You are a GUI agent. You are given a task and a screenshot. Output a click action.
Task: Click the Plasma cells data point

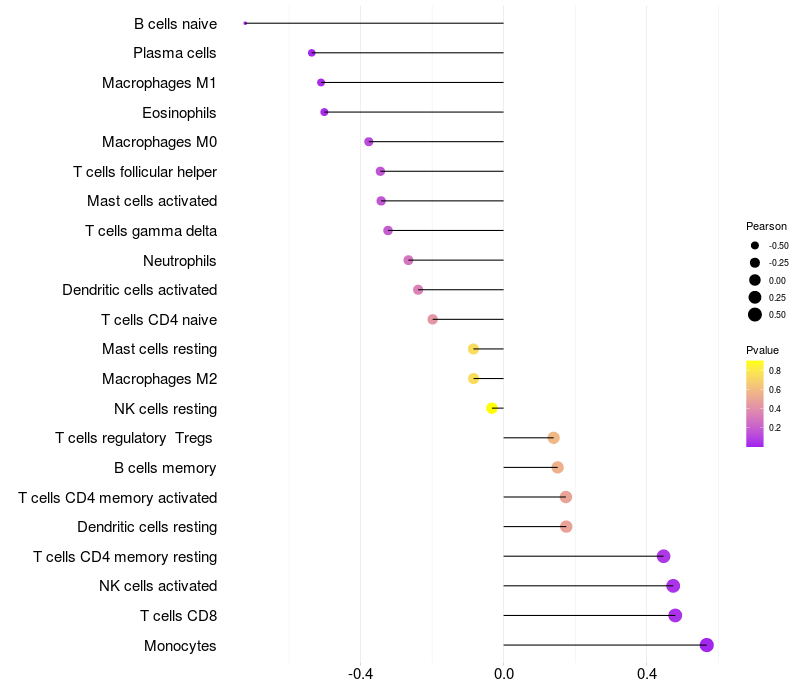(312, 53)
